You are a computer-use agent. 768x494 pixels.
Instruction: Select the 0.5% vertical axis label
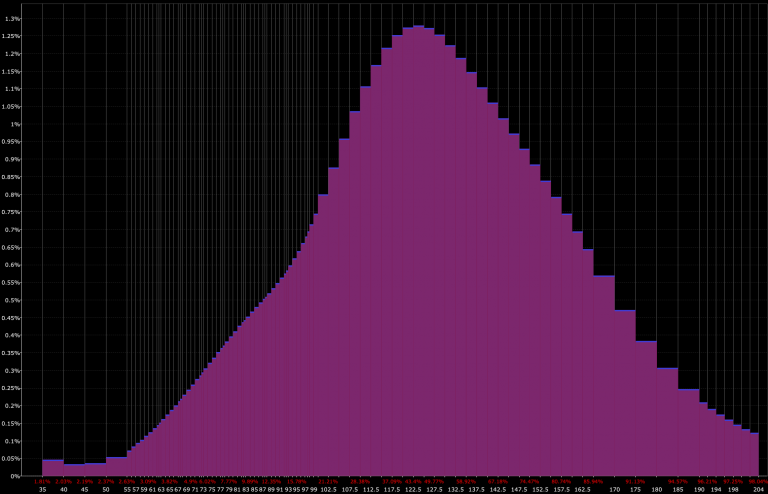point(12,301)
